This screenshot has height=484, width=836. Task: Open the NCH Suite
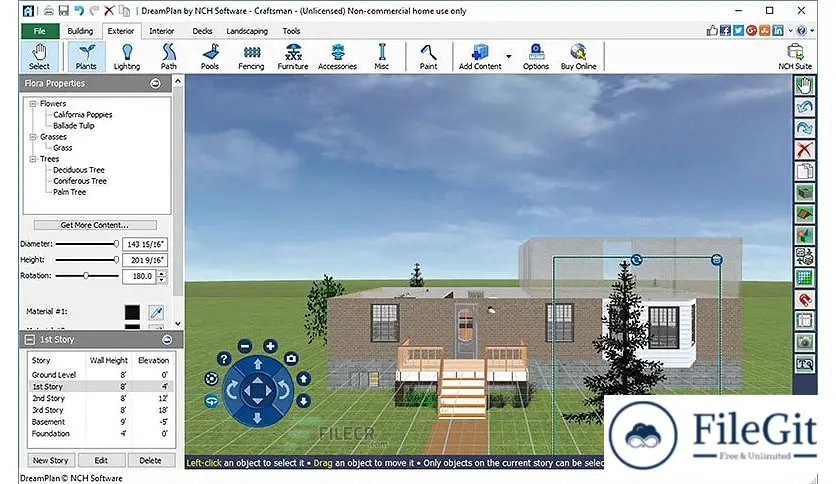coord(795,57)
